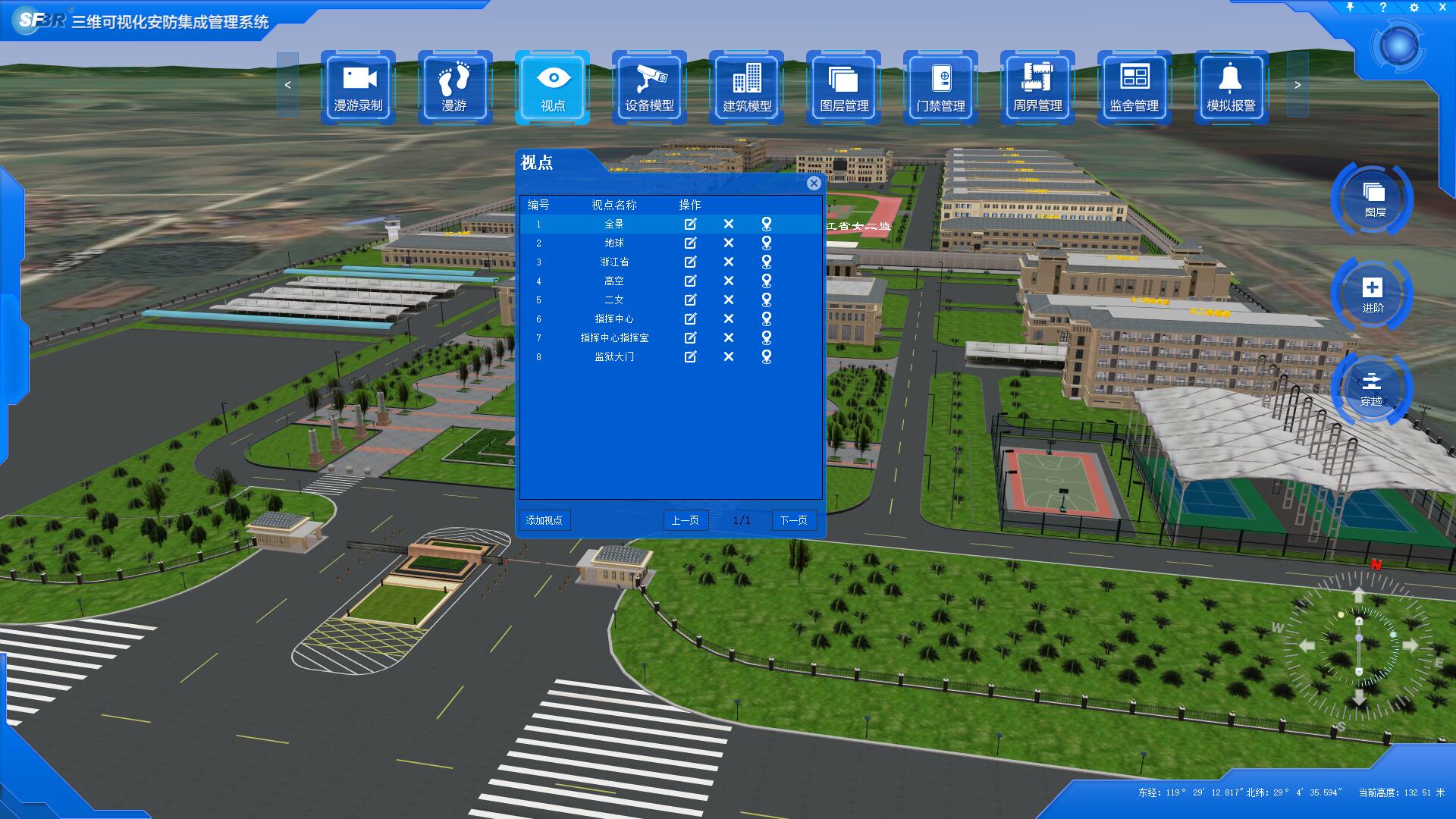1456x819 pixels.
Task: Open 设备模型 camera device models
Action: (649, 86)
